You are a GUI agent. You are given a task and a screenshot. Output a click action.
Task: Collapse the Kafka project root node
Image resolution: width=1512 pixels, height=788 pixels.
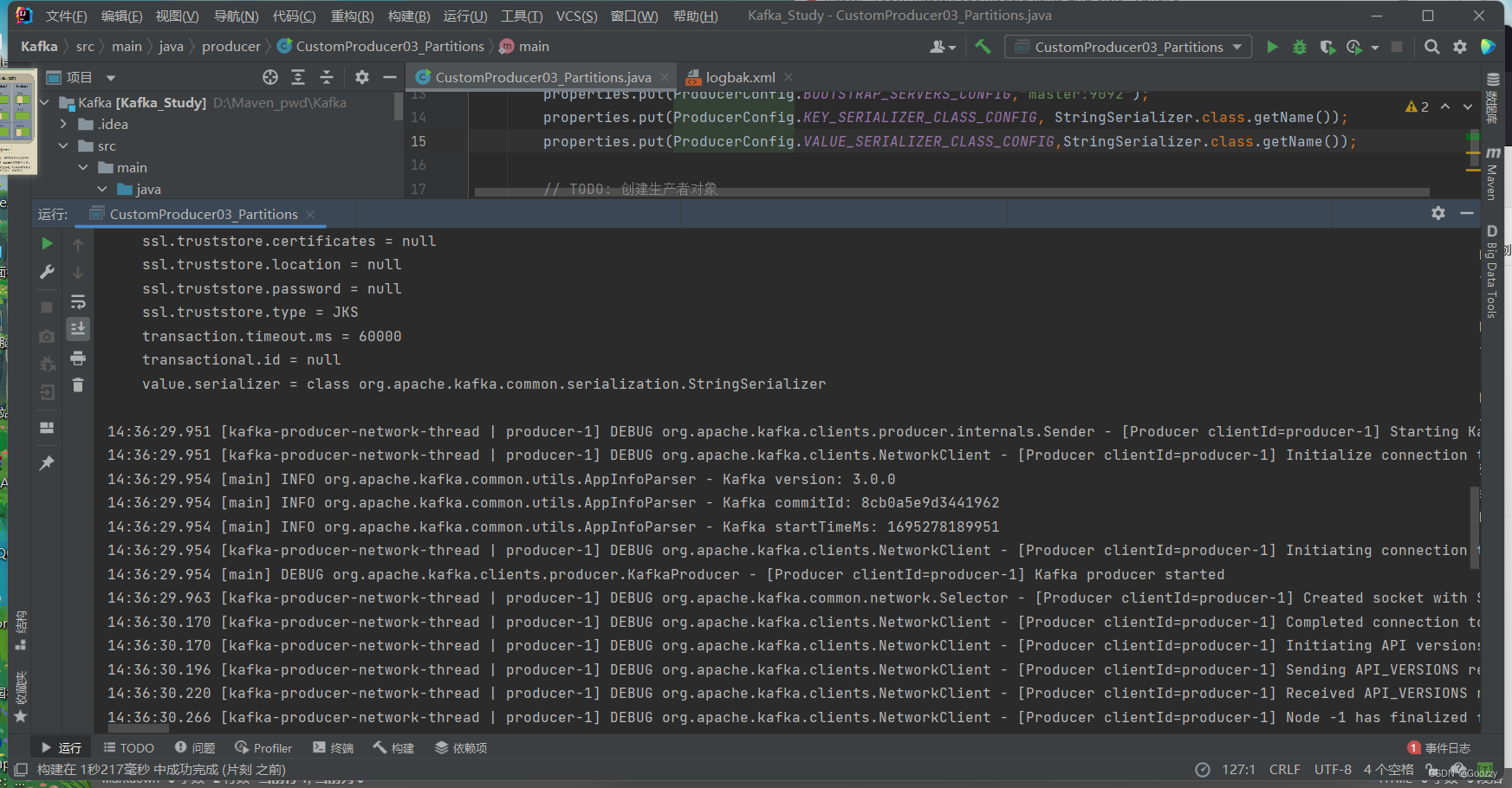click(45, 102)
